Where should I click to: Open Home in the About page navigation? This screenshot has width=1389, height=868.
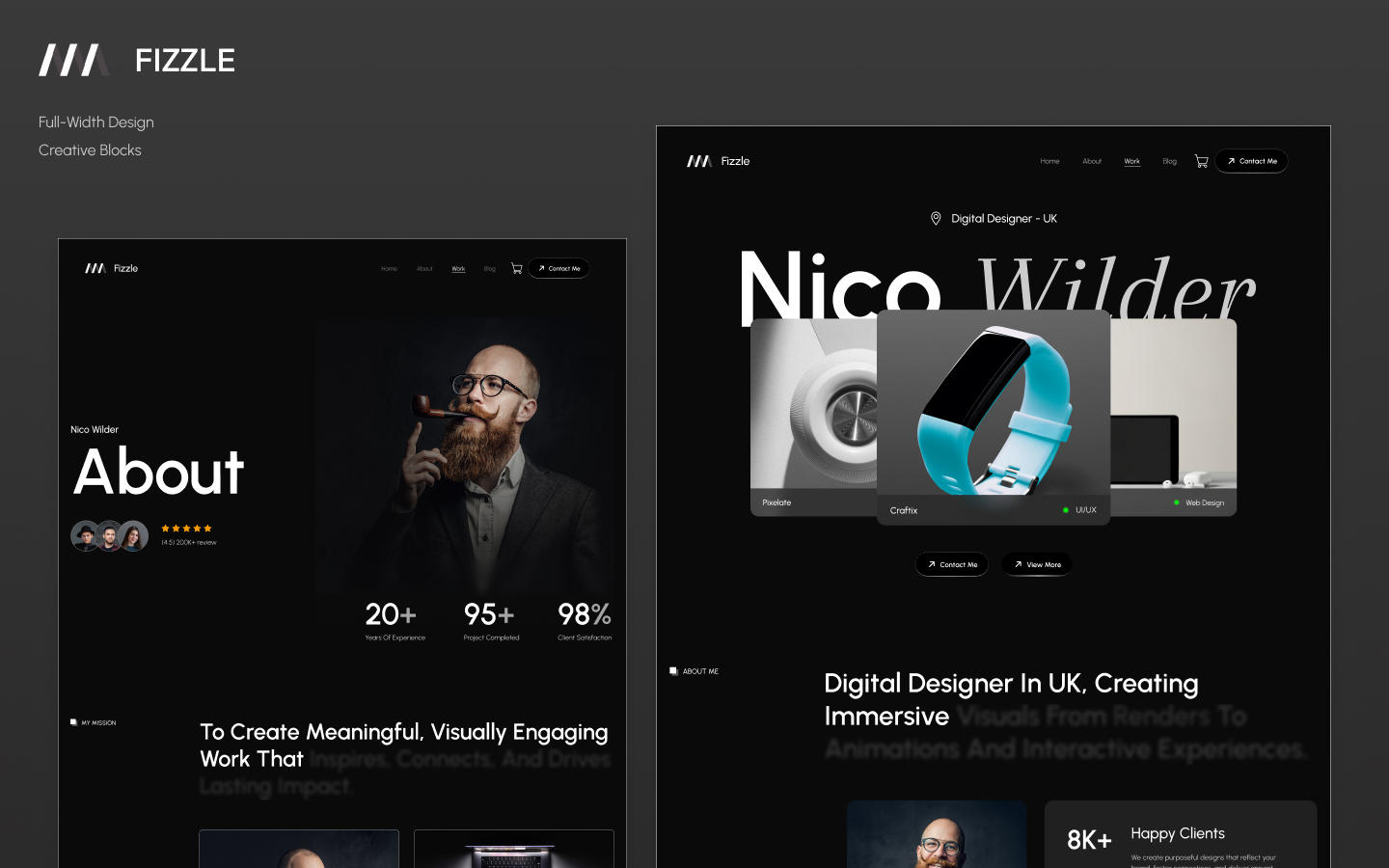coord(389,269)
